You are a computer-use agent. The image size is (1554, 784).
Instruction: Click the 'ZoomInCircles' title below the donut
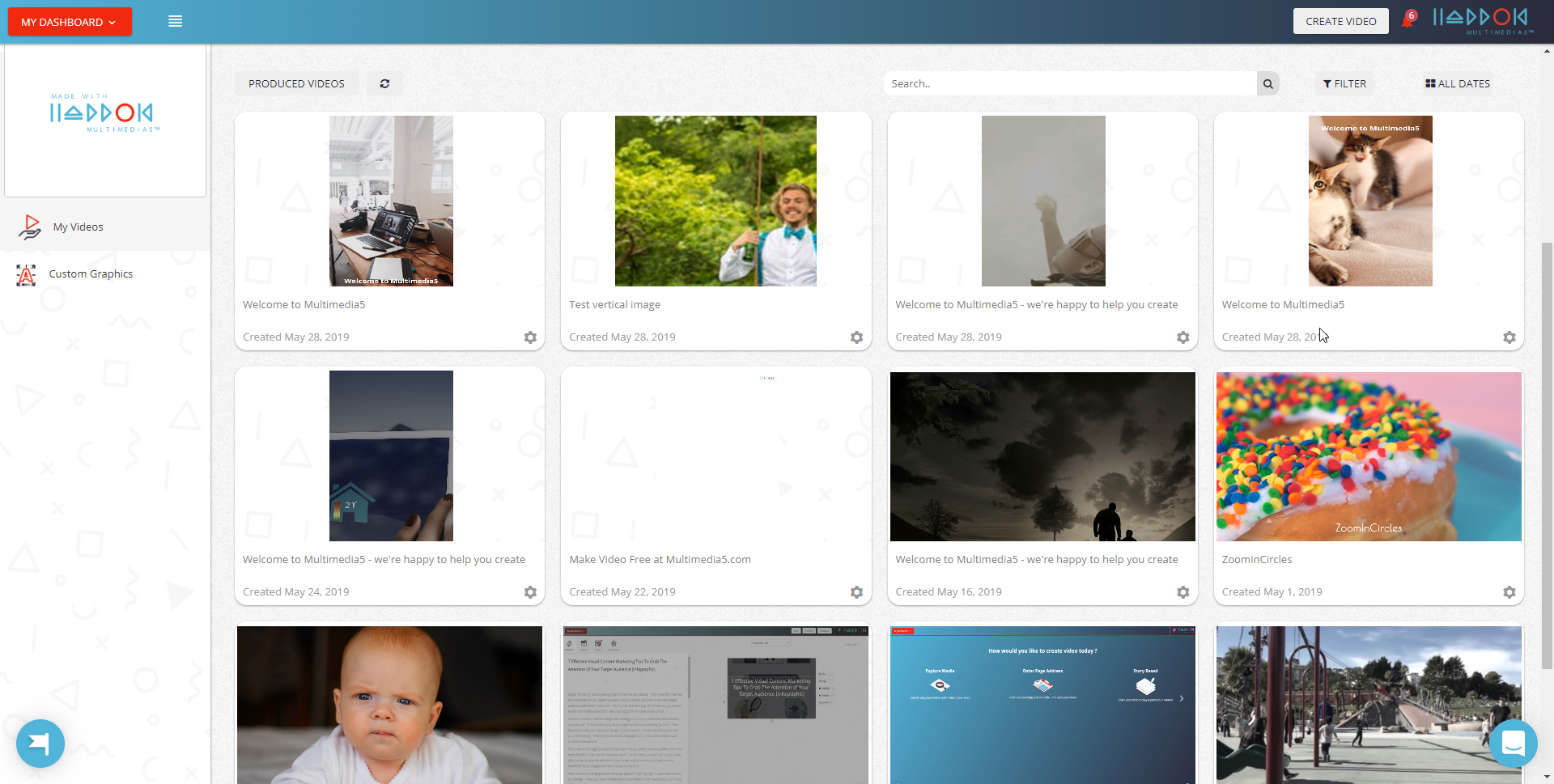(1257, 560)
